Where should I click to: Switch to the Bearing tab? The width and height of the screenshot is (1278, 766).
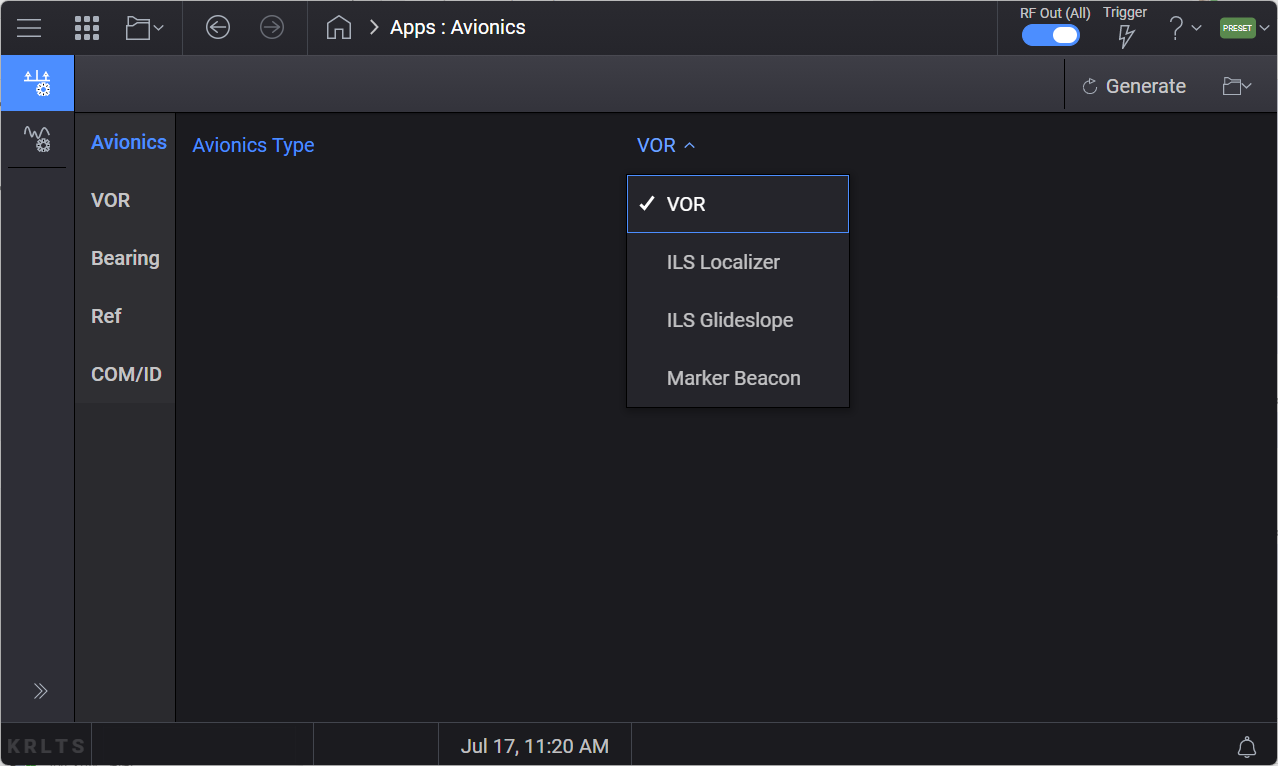coord(125,258)
